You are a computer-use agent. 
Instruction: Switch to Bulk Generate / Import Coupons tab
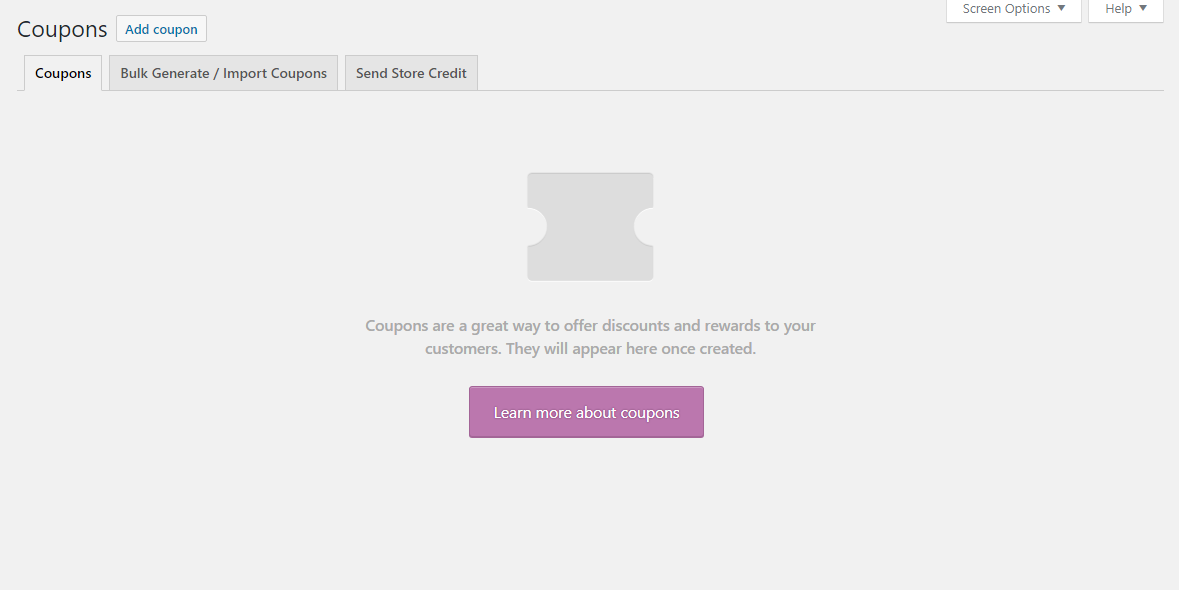click(x=223, y=73)
